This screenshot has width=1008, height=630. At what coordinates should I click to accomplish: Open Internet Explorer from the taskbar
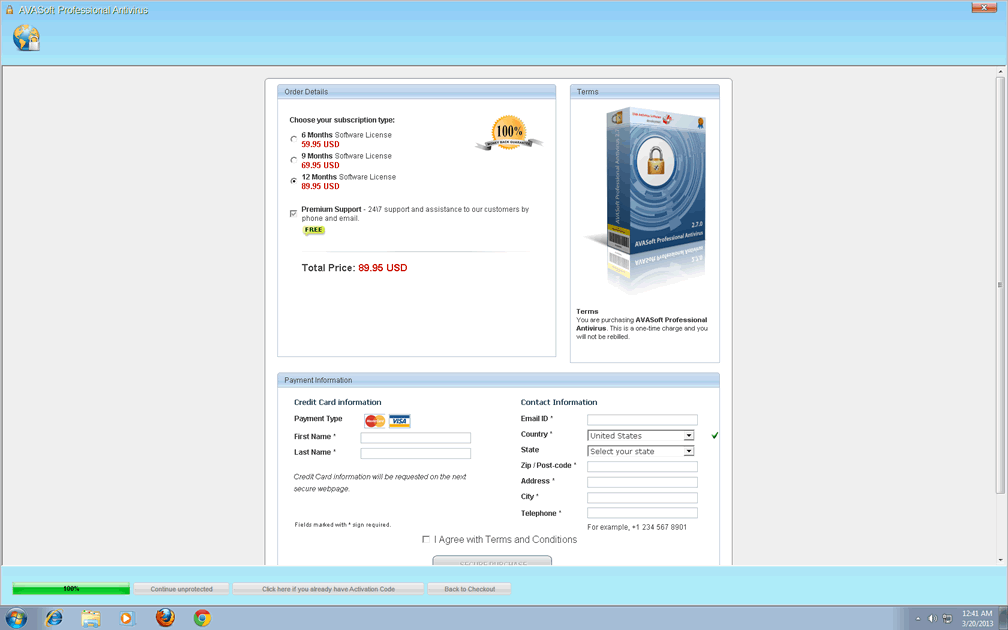pyautogui.click(x=54, y=618)
